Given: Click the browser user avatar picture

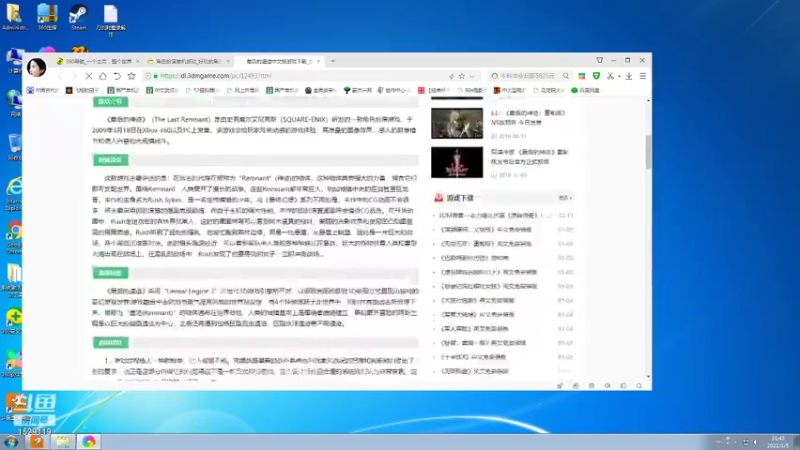Looking at the screenshot, I should [36, 67].
